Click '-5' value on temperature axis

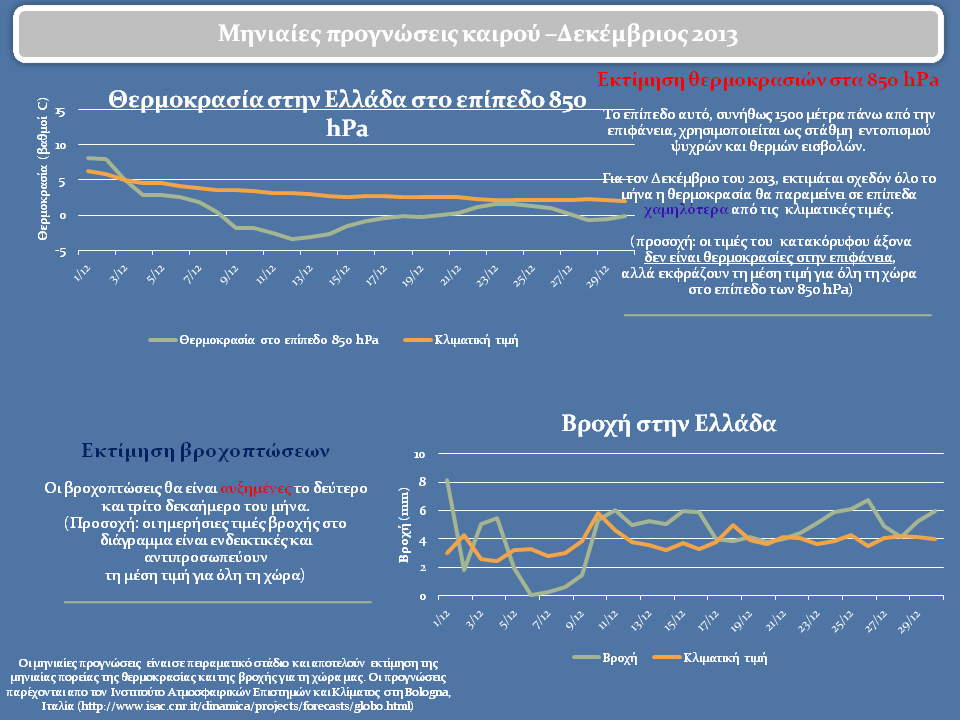point(60,252)
